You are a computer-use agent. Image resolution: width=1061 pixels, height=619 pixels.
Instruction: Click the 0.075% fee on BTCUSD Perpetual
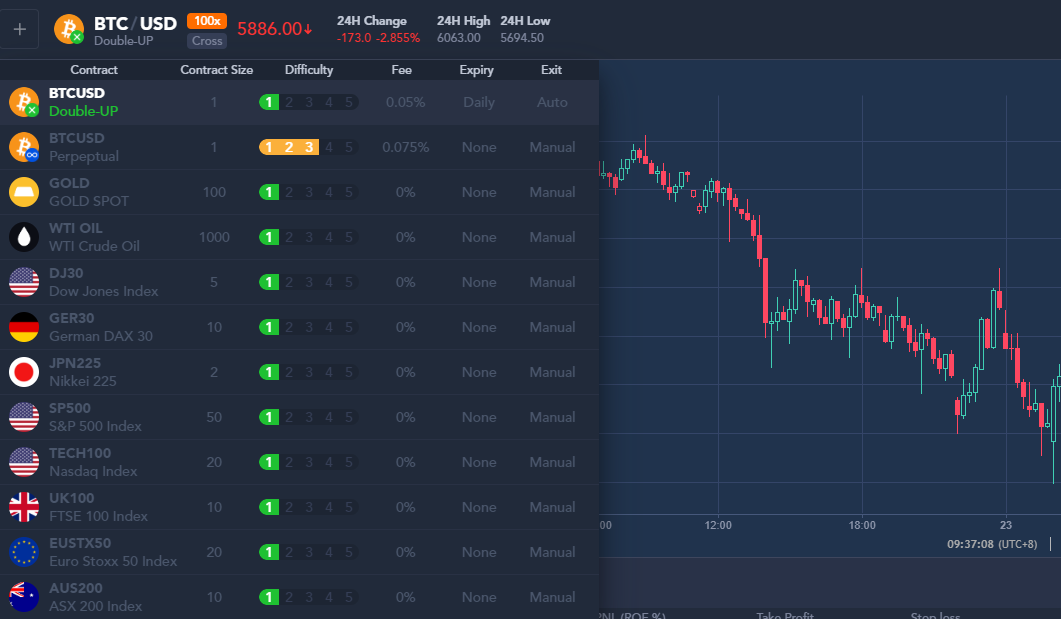[405, 147]
